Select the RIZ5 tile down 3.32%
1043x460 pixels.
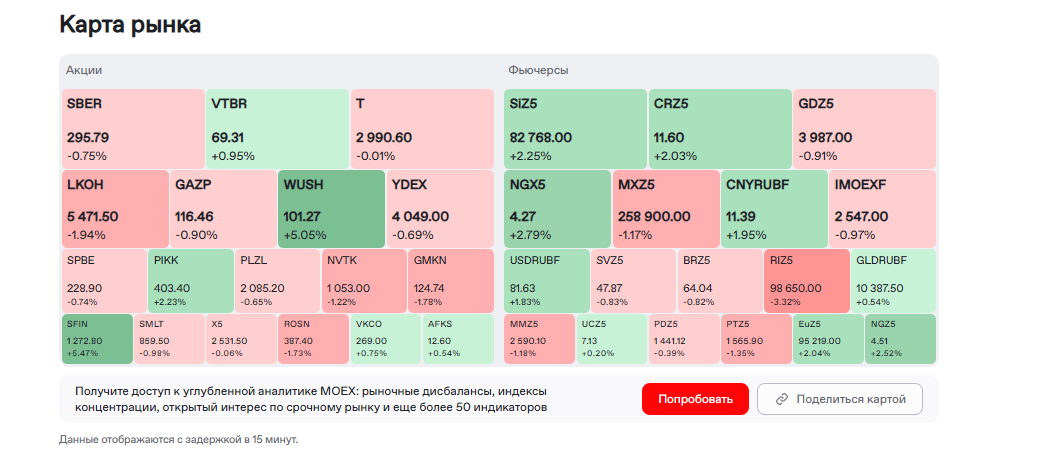coord(805,279)
